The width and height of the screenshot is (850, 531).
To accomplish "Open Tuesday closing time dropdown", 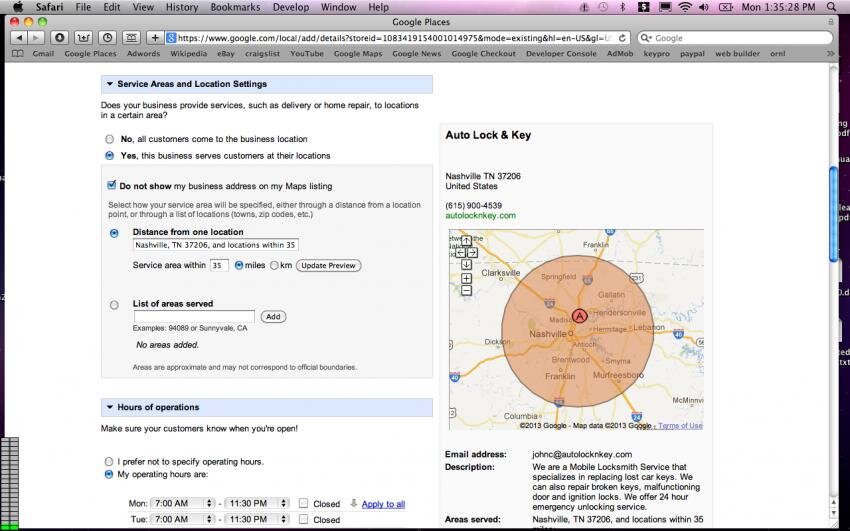I will coord(257,519).
